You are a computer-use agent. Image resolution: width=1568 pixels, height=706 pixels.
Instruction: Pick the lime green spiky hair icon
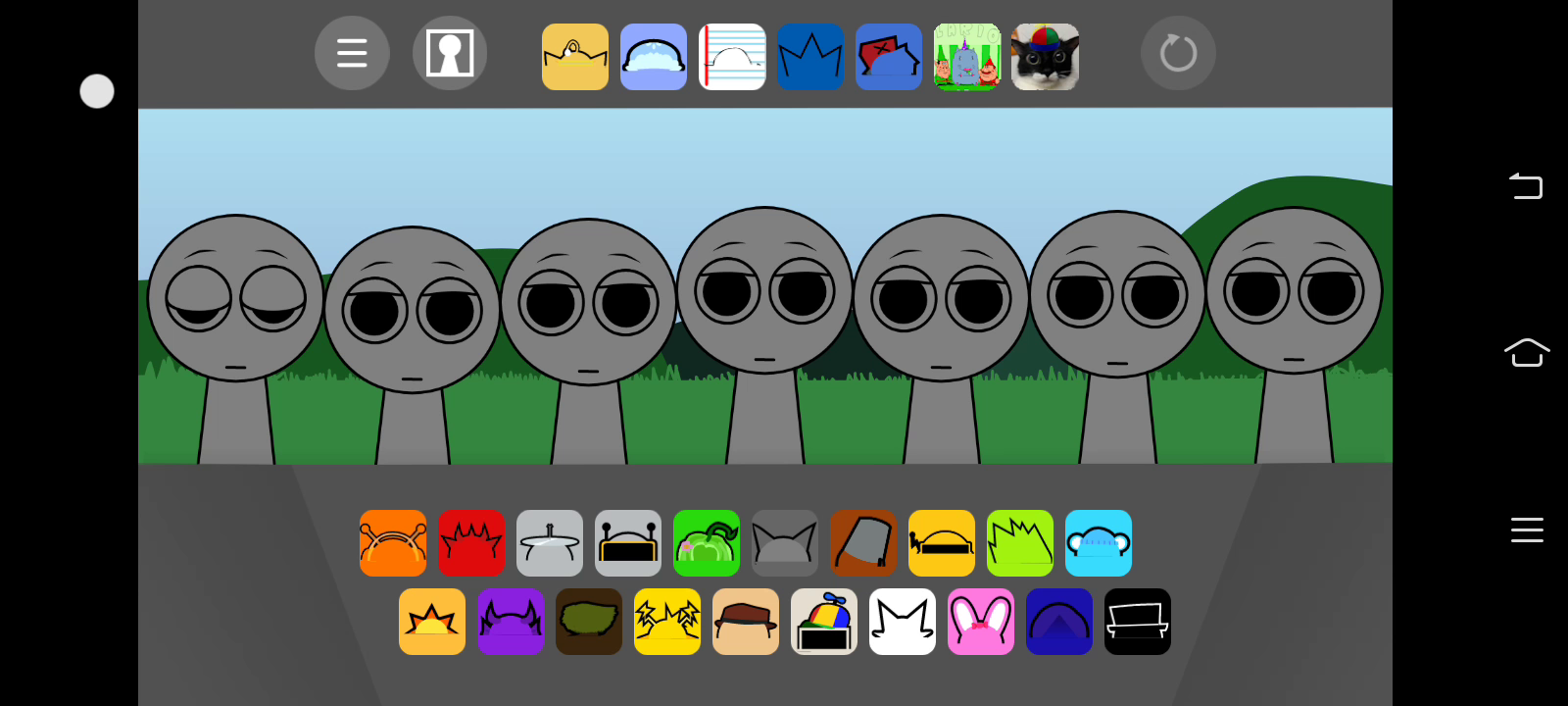pos(1020,543)
